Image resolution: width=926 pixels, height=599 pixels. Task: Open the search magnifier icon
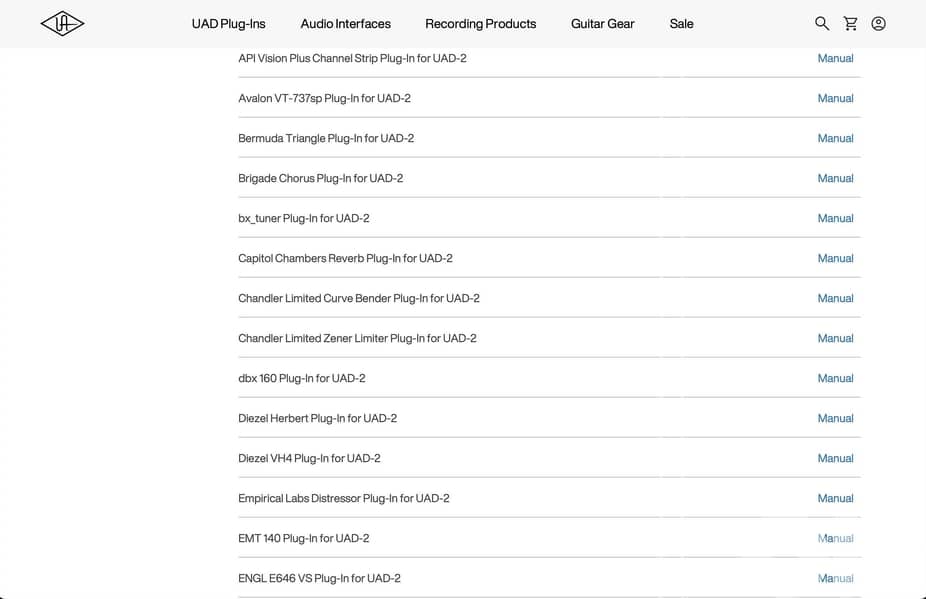(x=822, y=23)
